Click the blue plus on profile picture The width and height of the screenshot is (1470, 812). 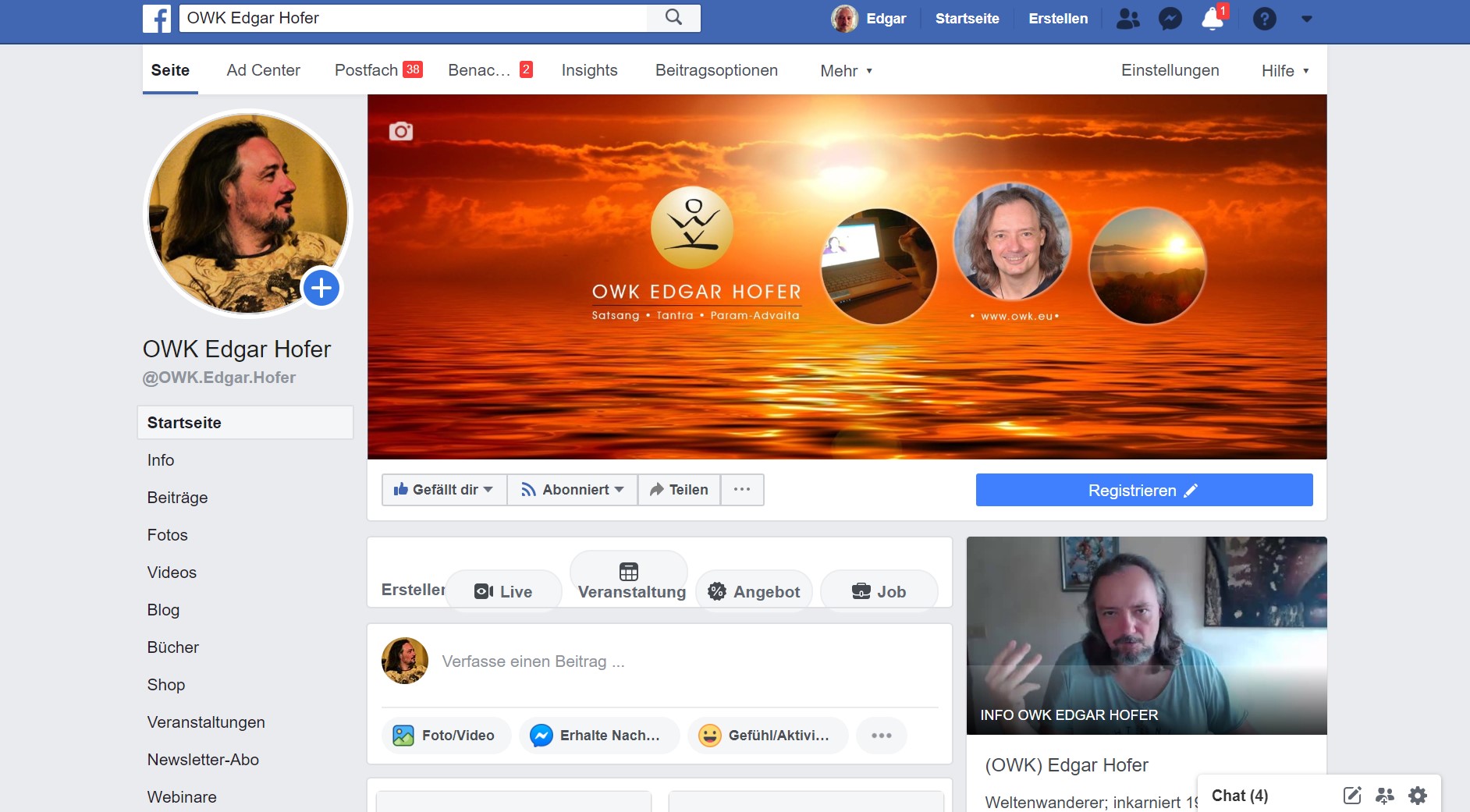tap(321, 289)
